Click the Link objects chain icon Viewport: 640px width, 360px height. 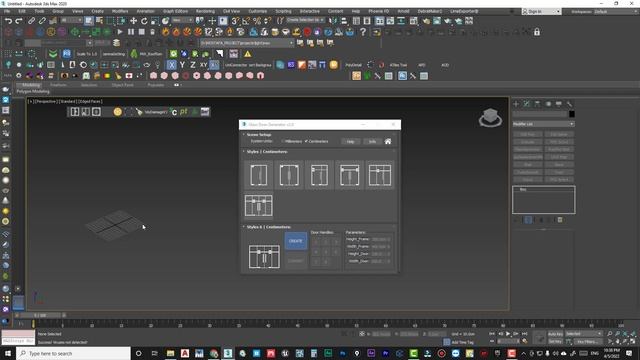pyautogui.click(x=31, y=21)
